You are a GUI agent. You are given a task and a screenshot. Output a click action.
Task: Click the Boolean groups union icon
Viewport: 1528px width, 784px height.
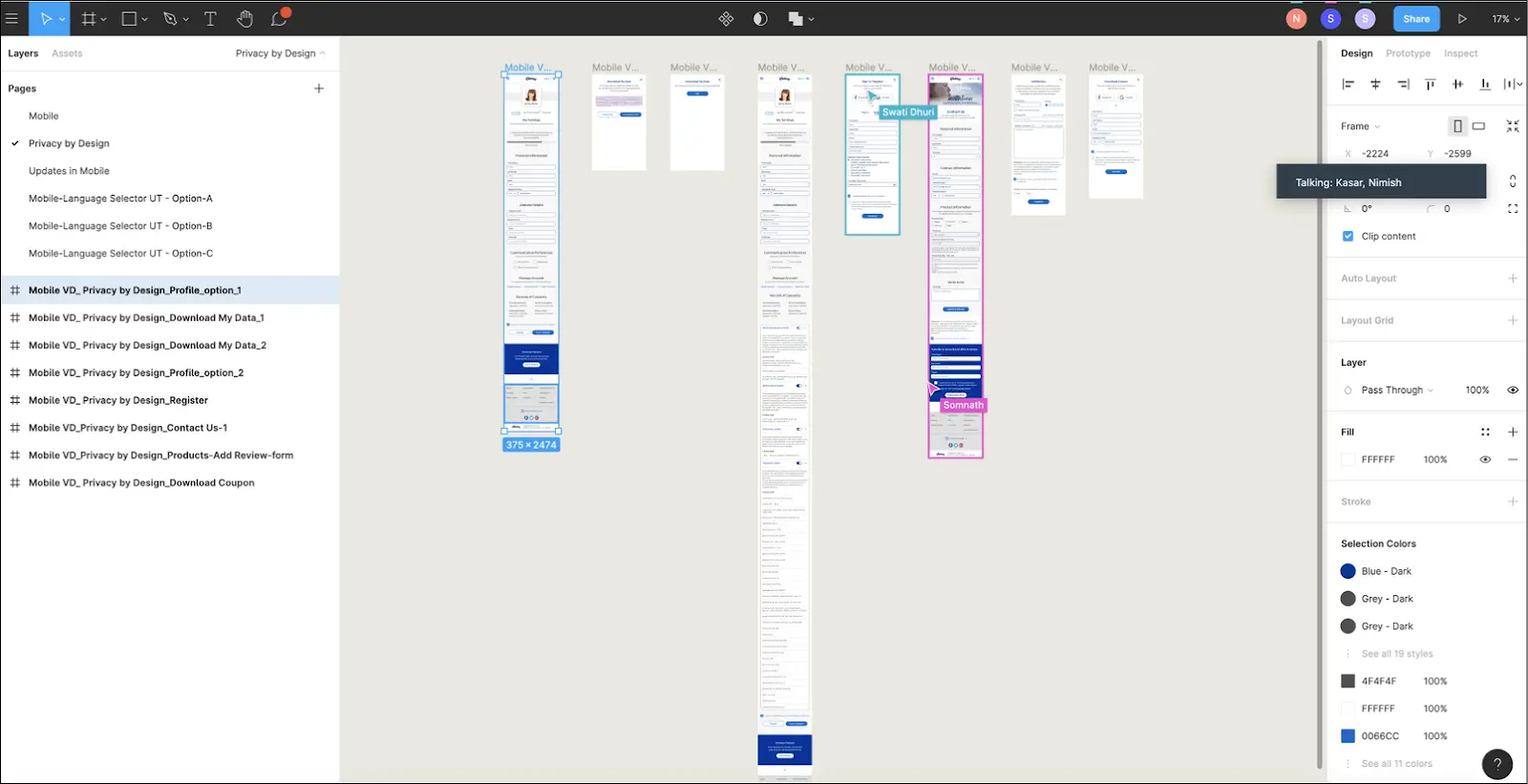pyautogui.click(x=795, y=18)
